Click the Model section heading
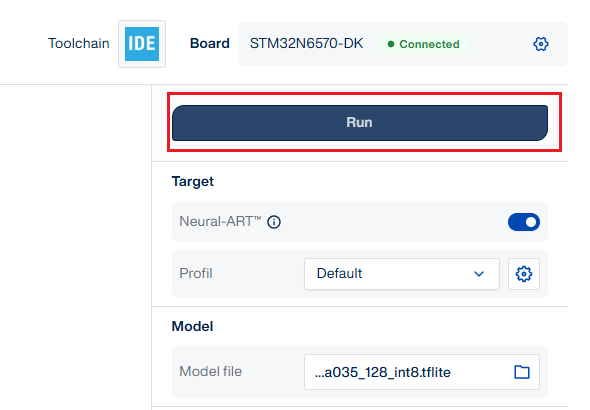590x410 pixels. pos(192,326)
